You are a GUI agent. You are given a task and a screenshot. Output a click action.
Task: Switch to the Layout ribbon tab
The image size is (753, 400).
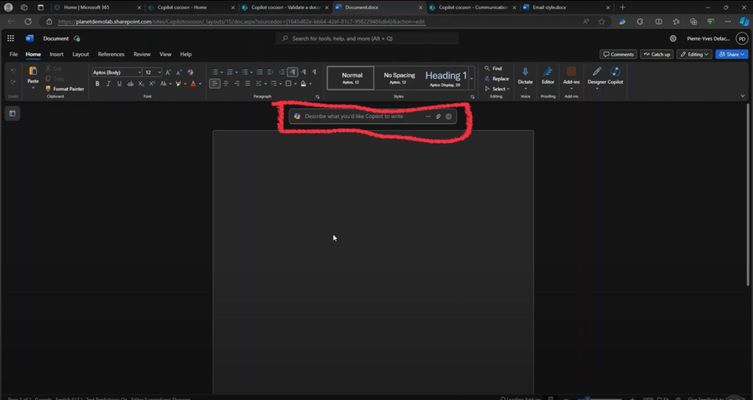coord(81,54)
